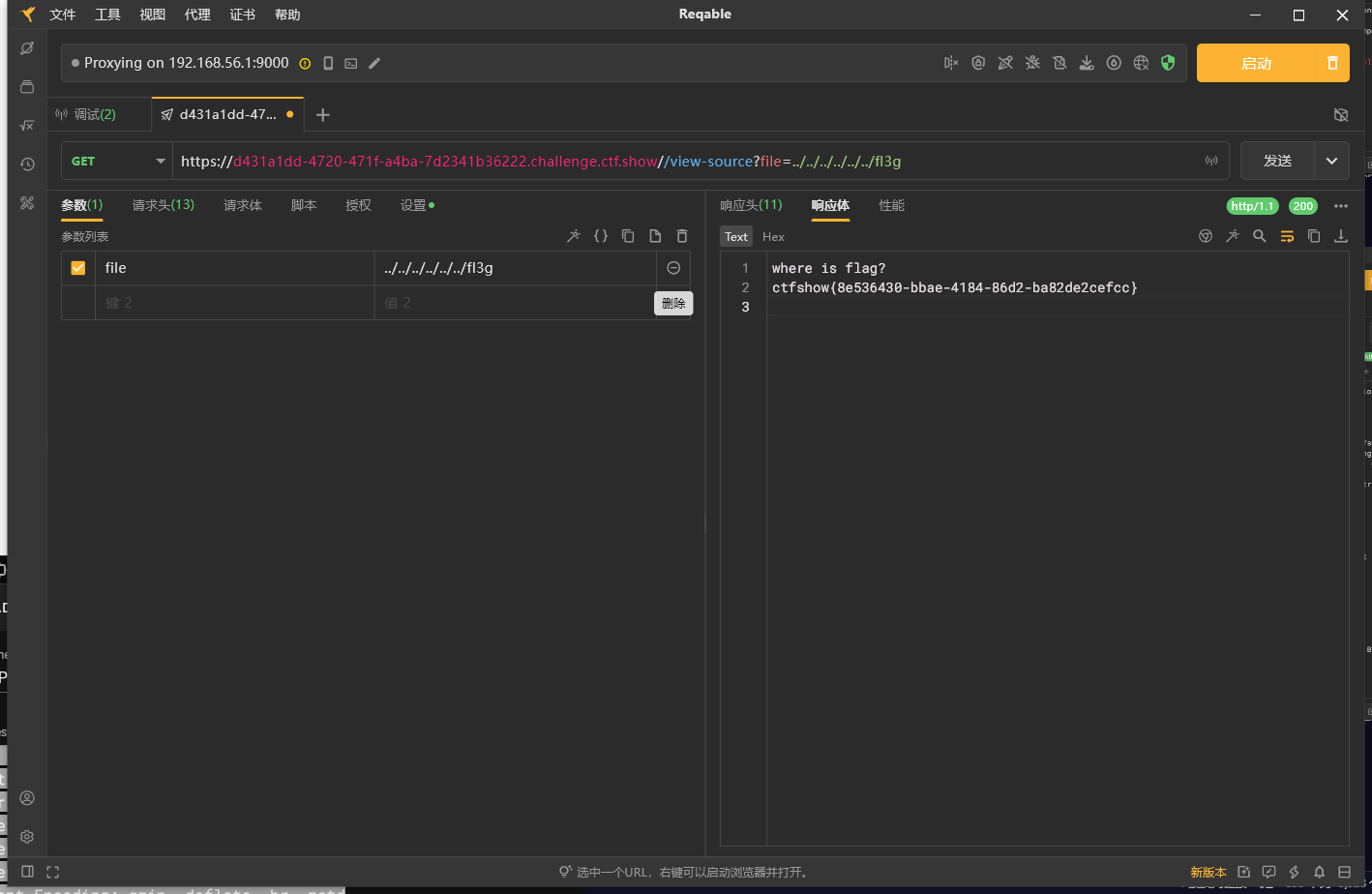The width and height of the screenshot is (1372, 894).
Task: Open the GET method dropdown
Action: (116, 161)
